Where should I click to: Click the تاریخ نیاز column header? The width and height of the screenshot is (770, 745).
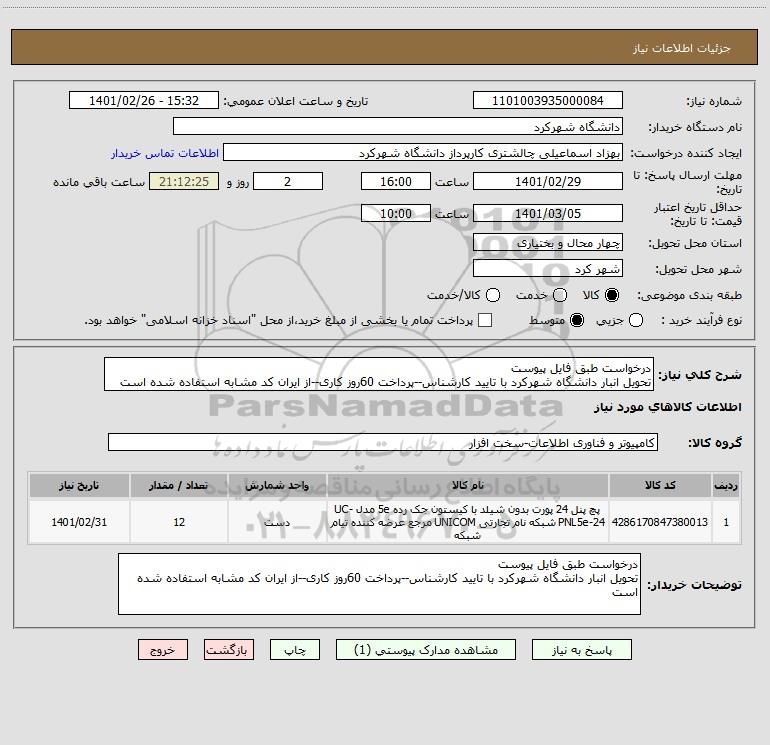click(79, 485)
